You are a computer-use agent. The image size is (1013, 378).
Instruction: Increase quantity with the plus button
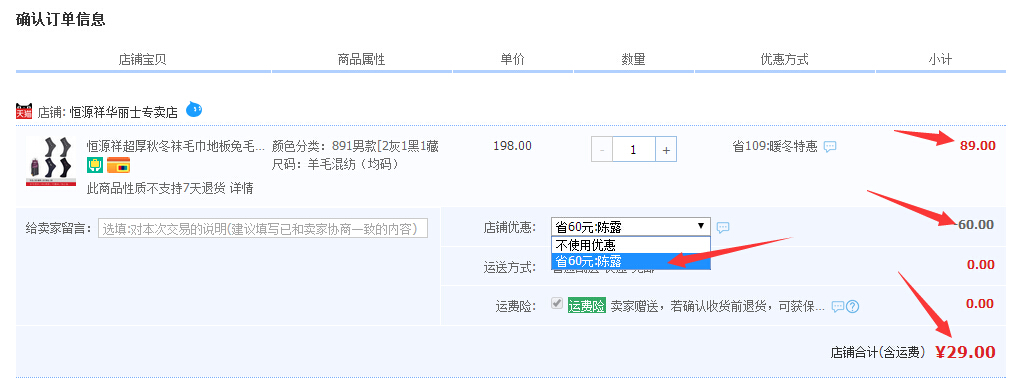pos(666,149)
